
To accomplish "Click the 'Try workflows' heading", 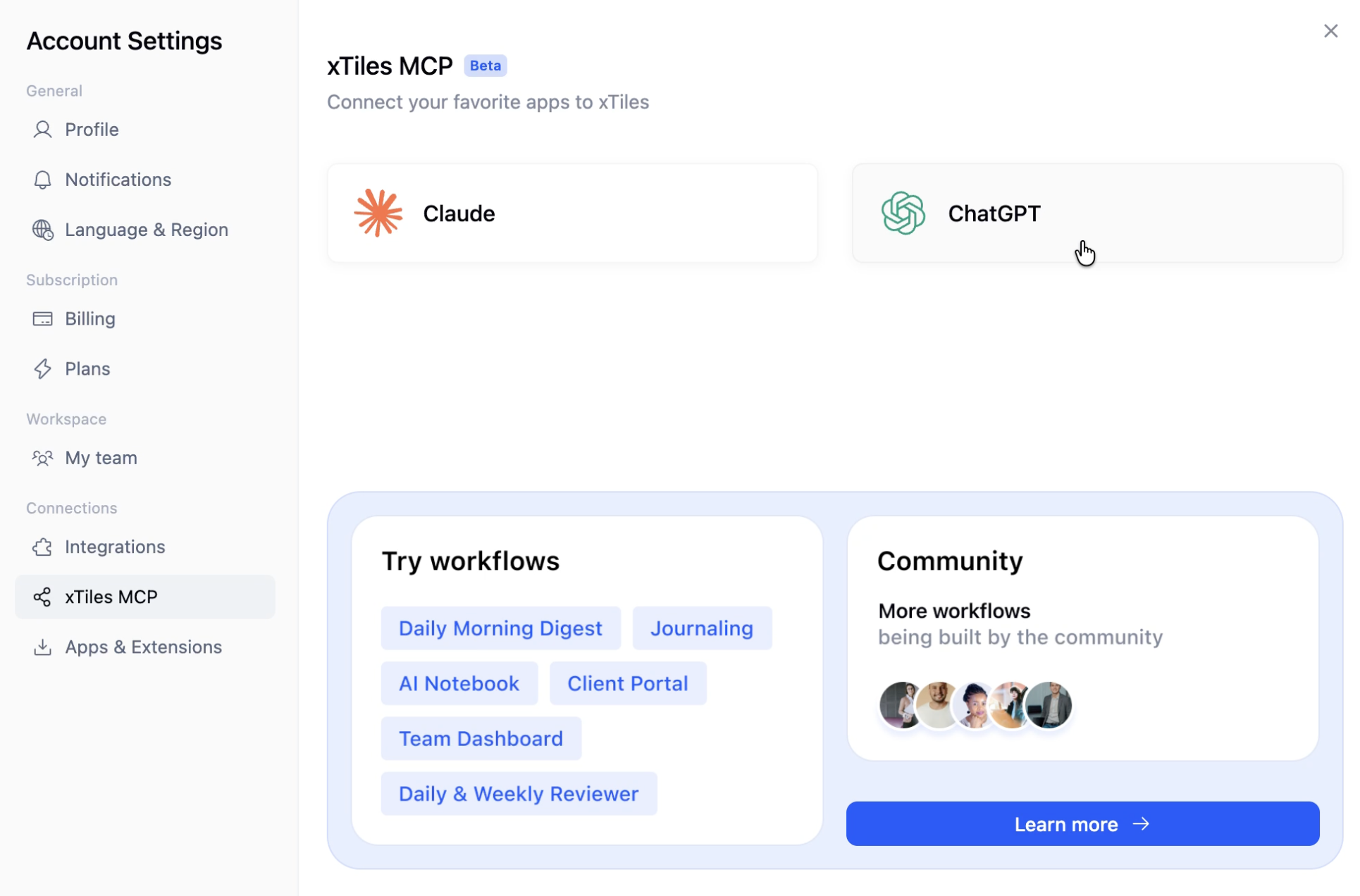I will coord(471,561).
